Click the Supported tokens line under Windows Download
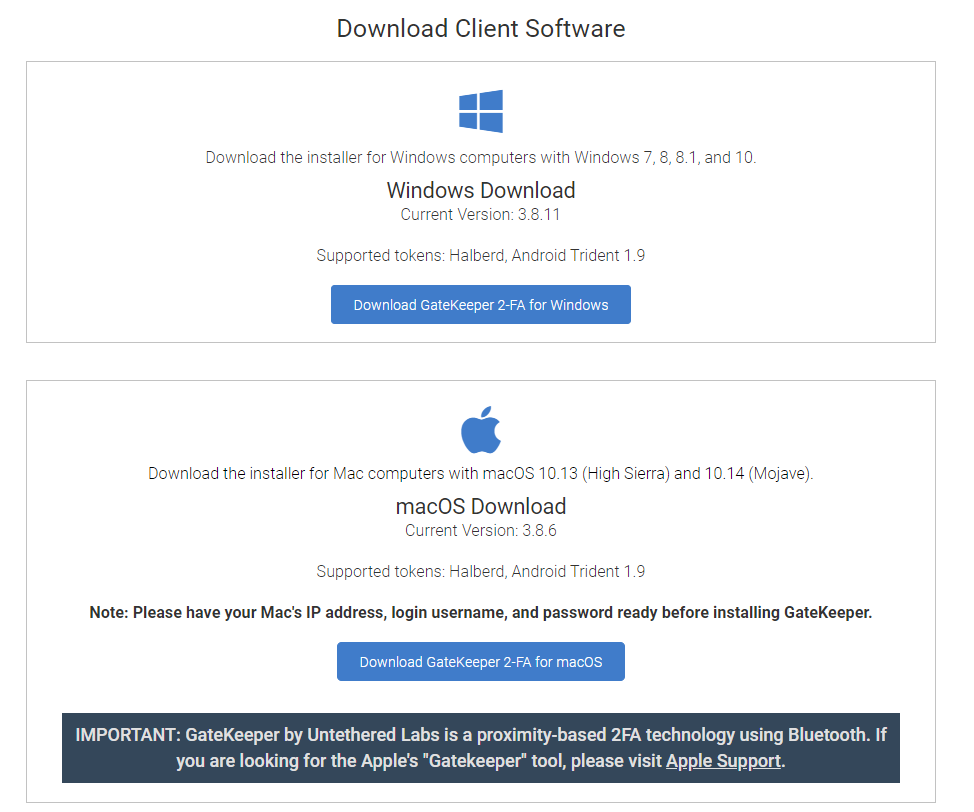This screenshot has height=812, width=974. [x=481, y=255]
